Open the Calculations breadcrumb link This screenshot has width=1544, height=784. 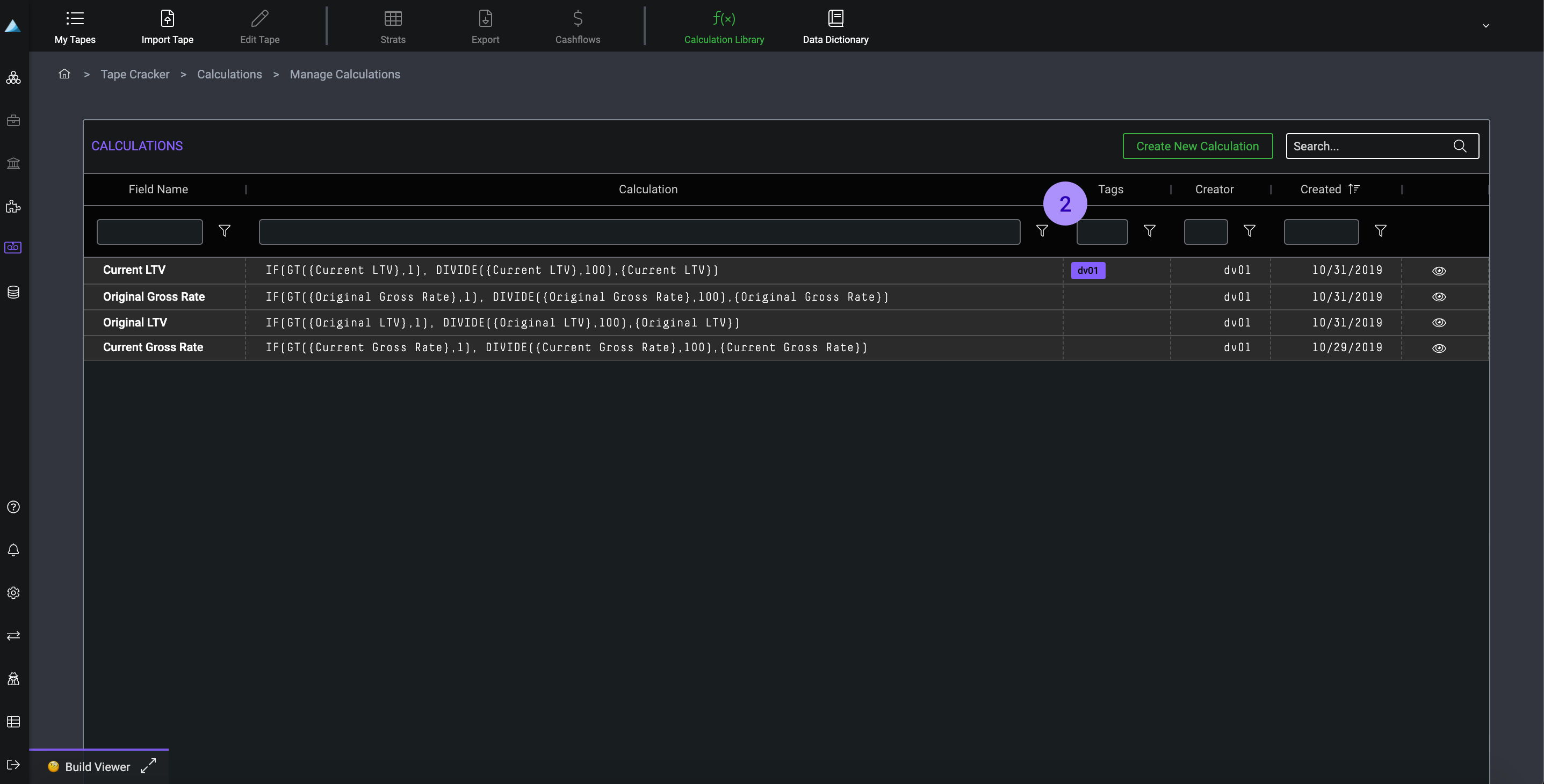(229, 74)
